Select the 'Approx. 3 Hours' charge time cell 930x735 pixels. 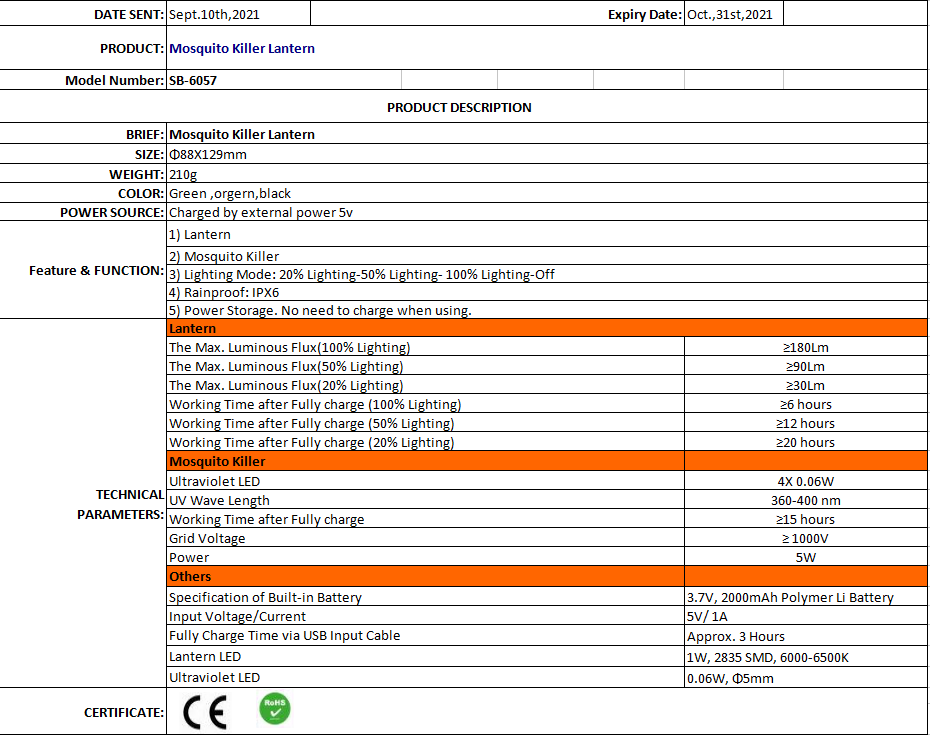point(736,636)
